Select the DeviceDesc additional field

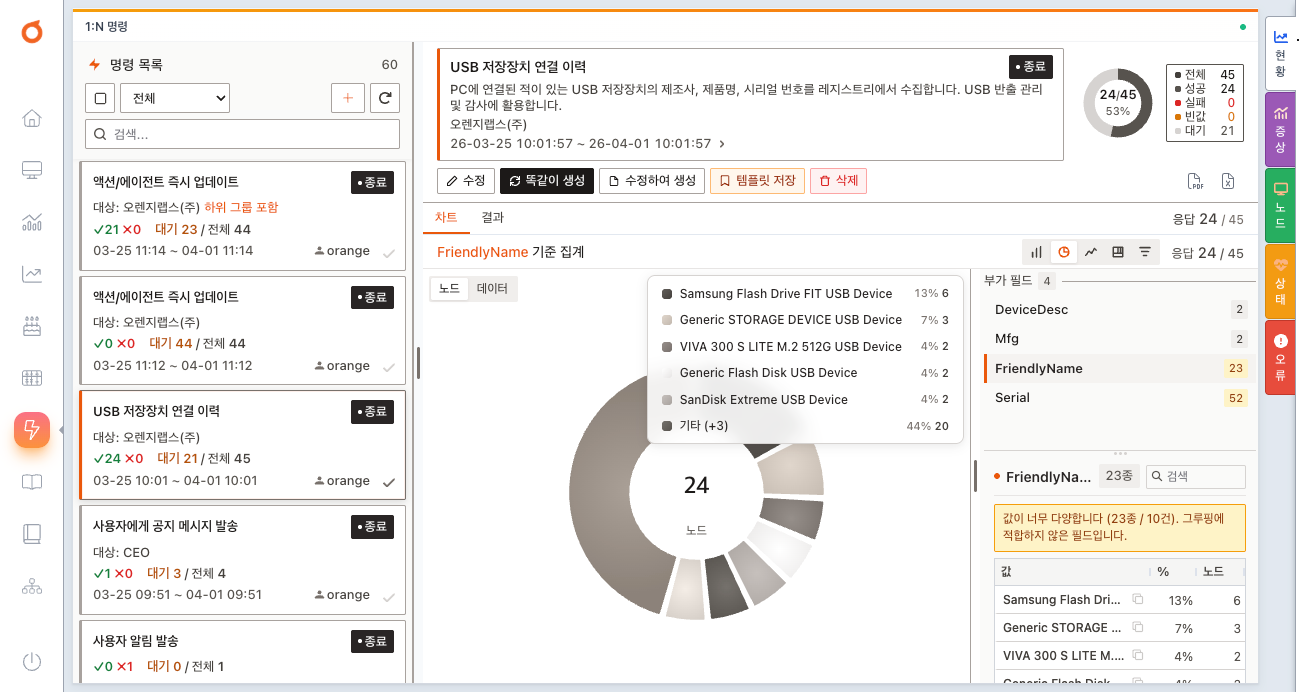pos(1120,310)
